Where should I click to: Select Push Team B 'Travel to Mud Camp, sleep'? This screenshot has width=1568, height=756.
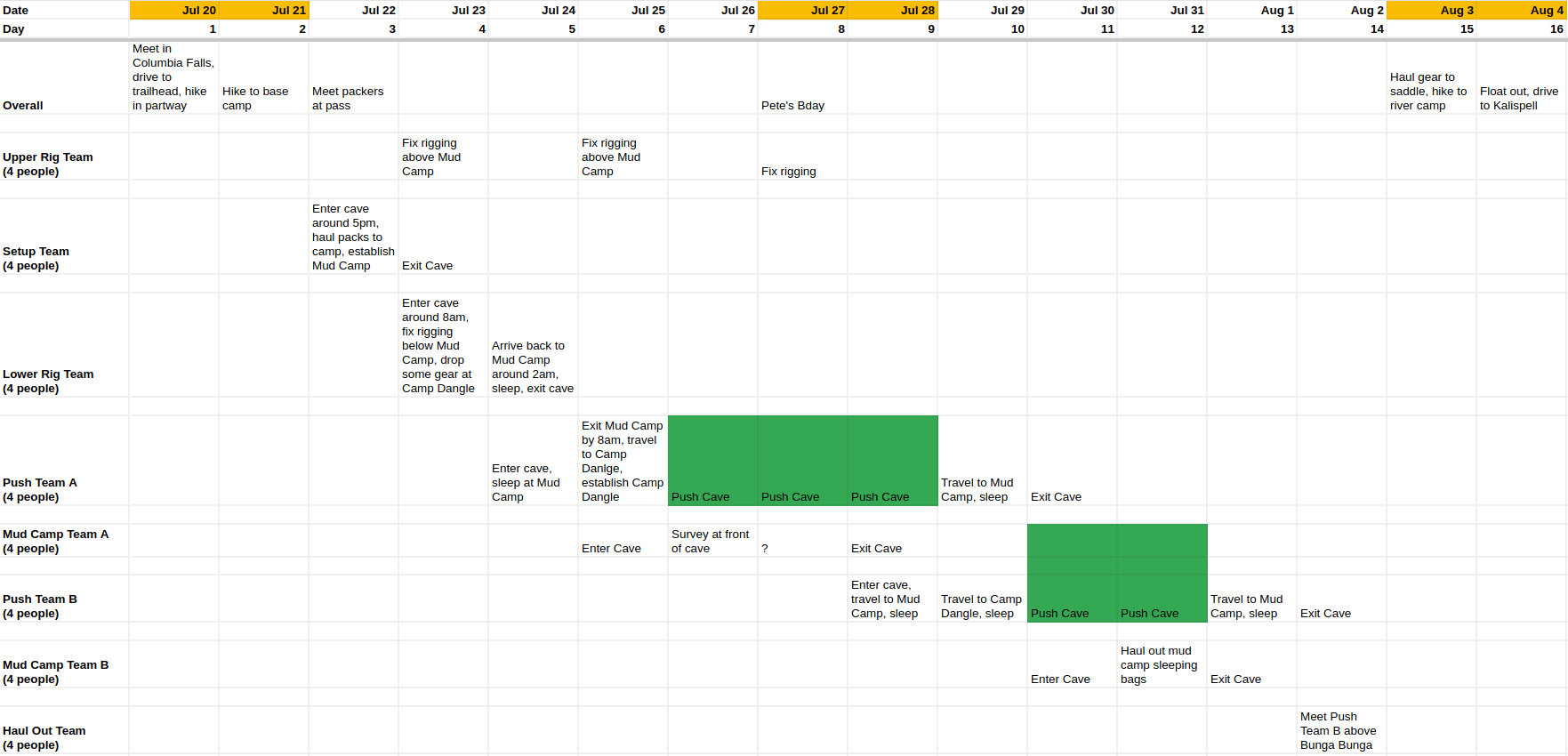tap(1252, 599)
